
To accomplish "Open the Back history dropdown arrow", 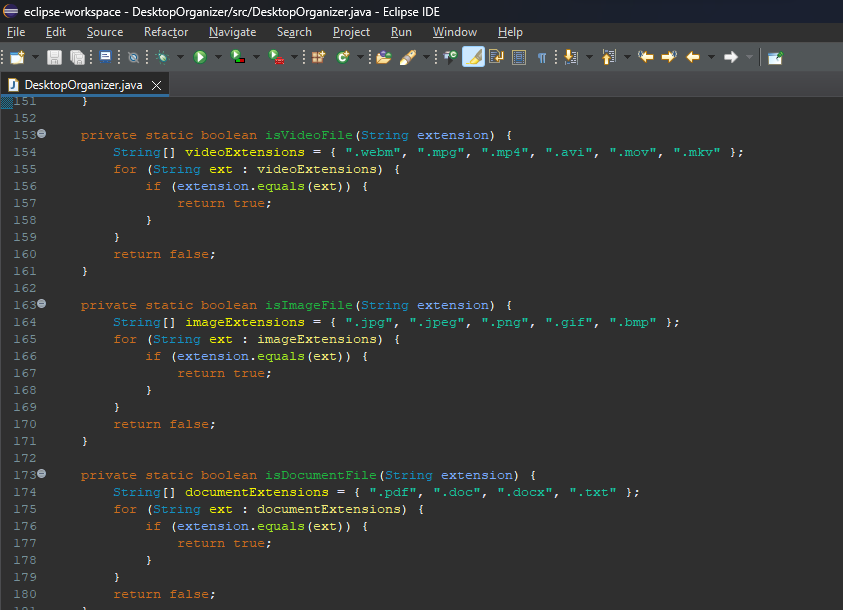I will click(x=711, y=57).
